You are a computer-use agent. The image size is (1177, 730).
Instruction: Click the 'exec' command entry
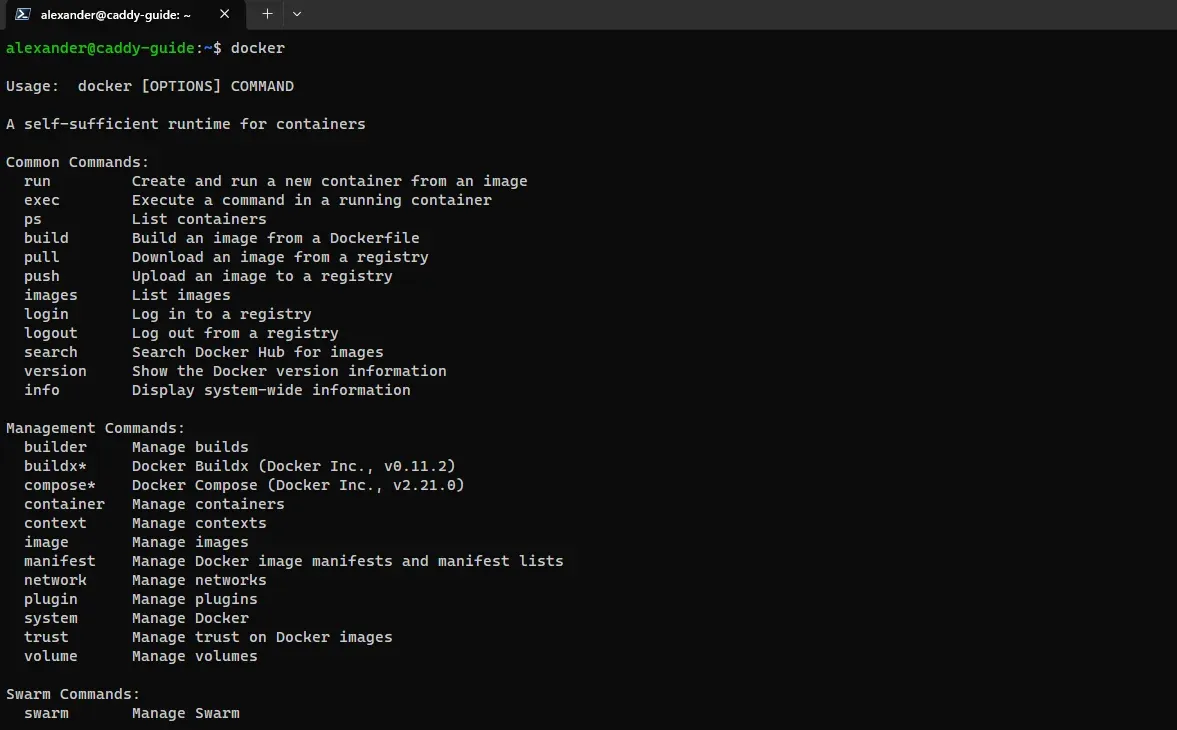point(41,200)
